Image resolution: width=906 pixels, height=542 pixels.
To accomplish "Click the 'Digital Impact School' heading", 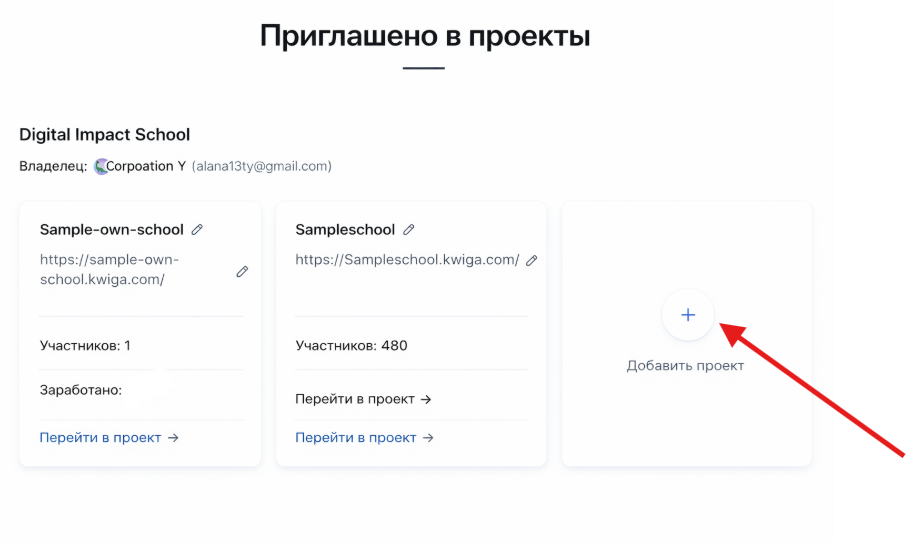I will coord(104,135).
